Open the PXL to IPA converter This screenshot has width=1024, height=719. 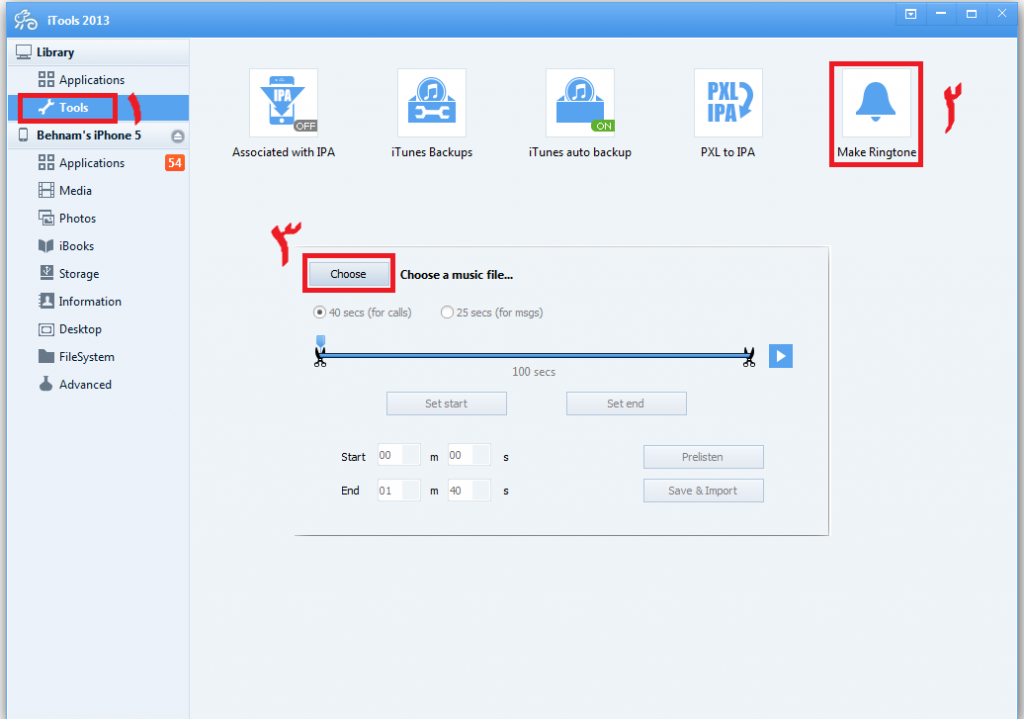coord(728,103)
